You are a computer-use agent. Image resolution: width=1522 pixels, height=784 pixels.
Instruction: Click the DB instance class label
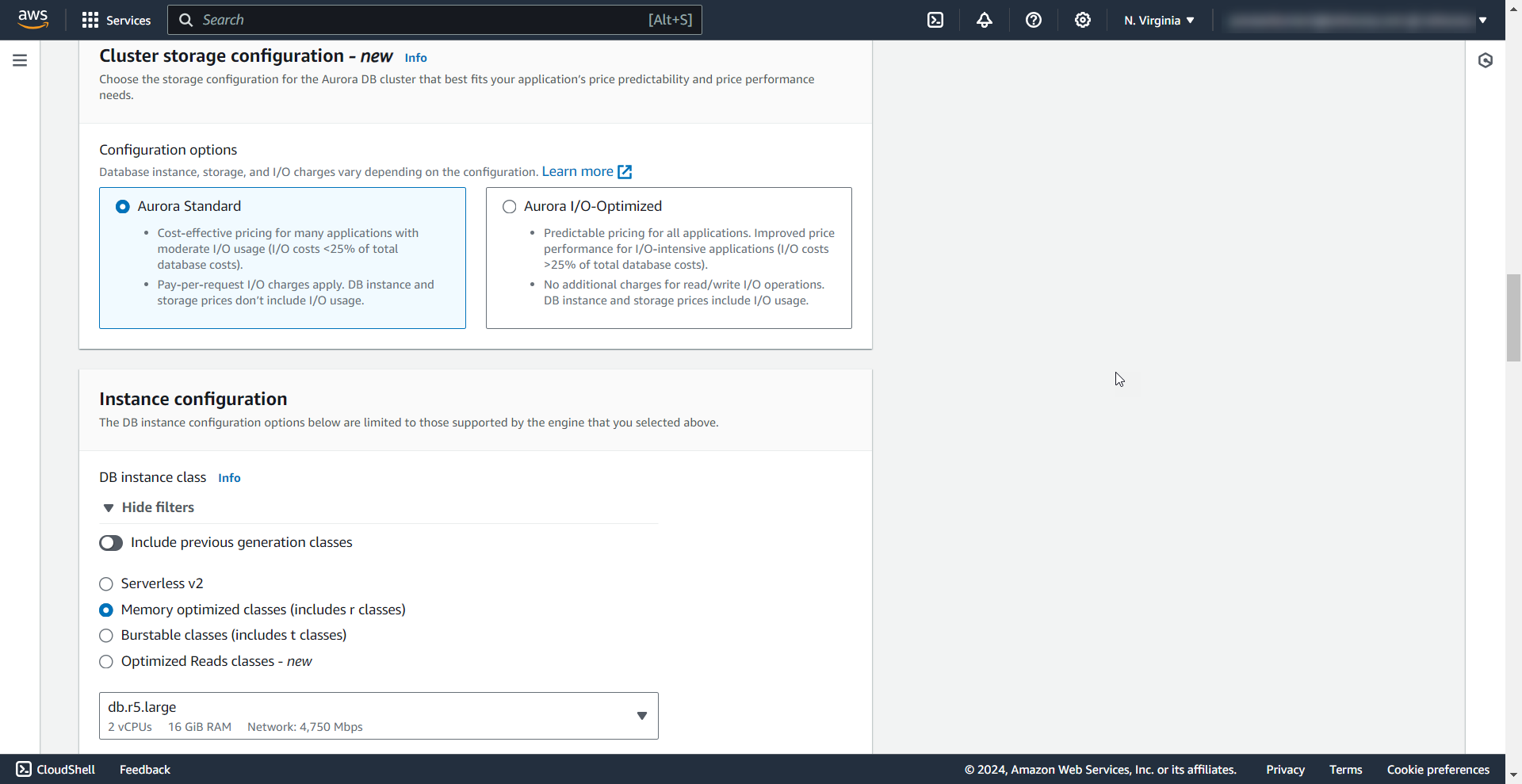tap(153, 477)
